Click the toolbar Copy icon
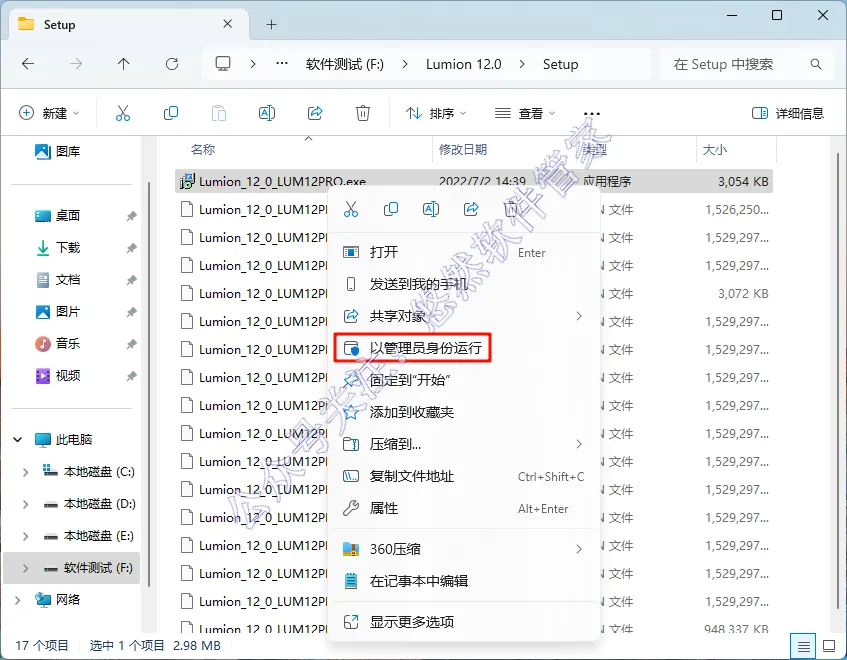Viewport: 847px width, 660px height. pyautogui.click(x=171, y=113)
